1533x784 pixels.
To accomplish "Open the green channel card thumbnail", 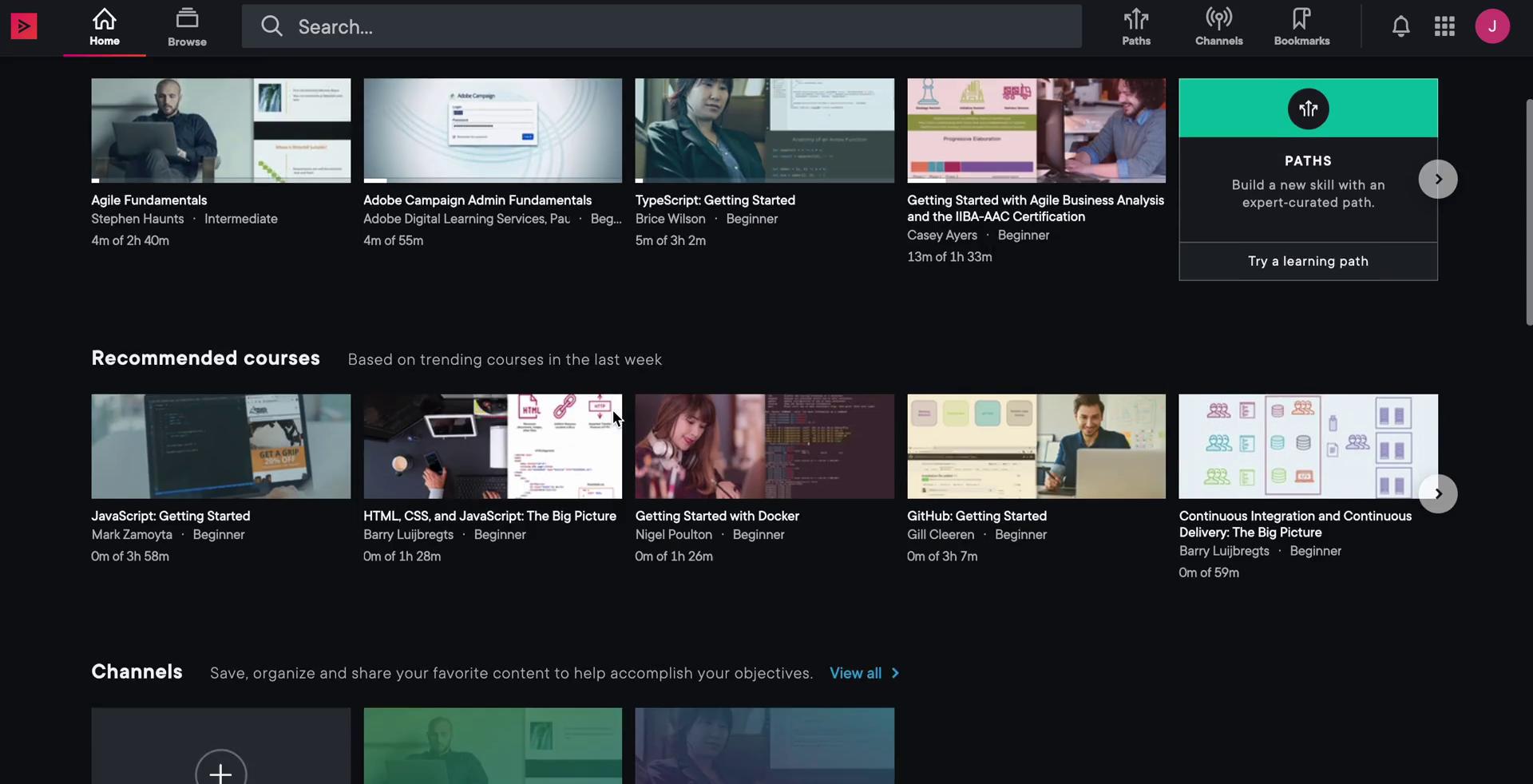I will [493, 746].
